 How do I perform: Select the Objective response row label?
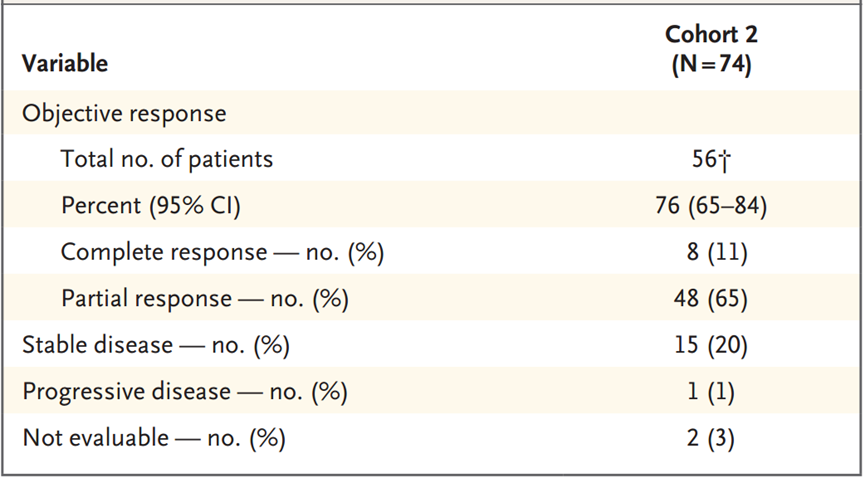point(124,113)
